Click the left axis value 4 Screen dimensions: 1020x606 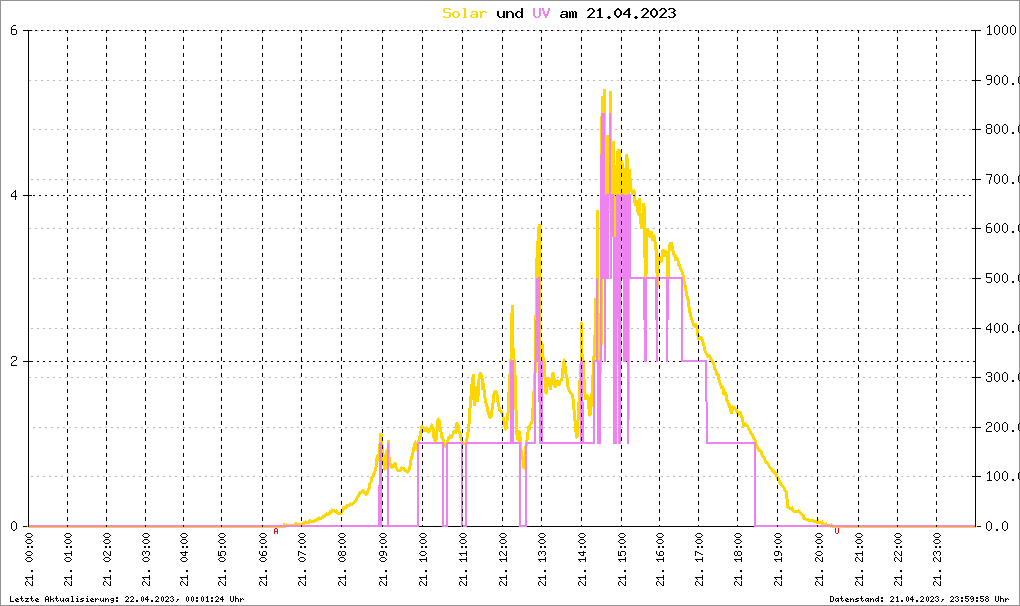[14, 196]
